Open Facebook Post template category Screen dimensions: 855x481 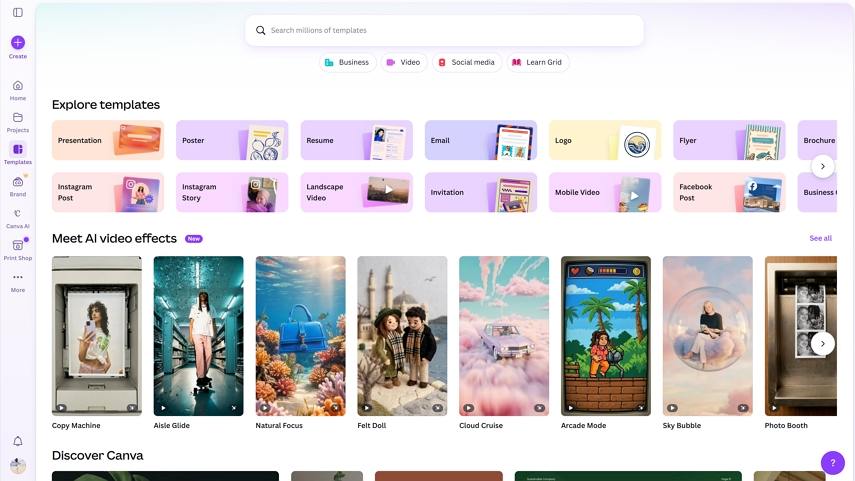point(730,192)
